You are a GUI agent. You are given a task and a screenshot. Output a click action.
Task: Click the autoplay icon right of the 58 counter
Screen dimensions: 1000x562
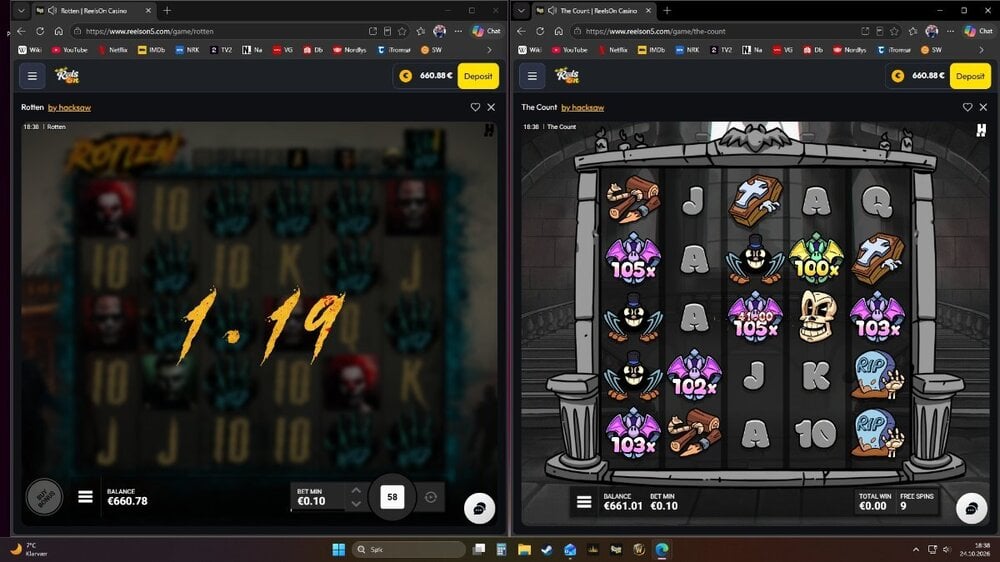(x=430, y=497)
